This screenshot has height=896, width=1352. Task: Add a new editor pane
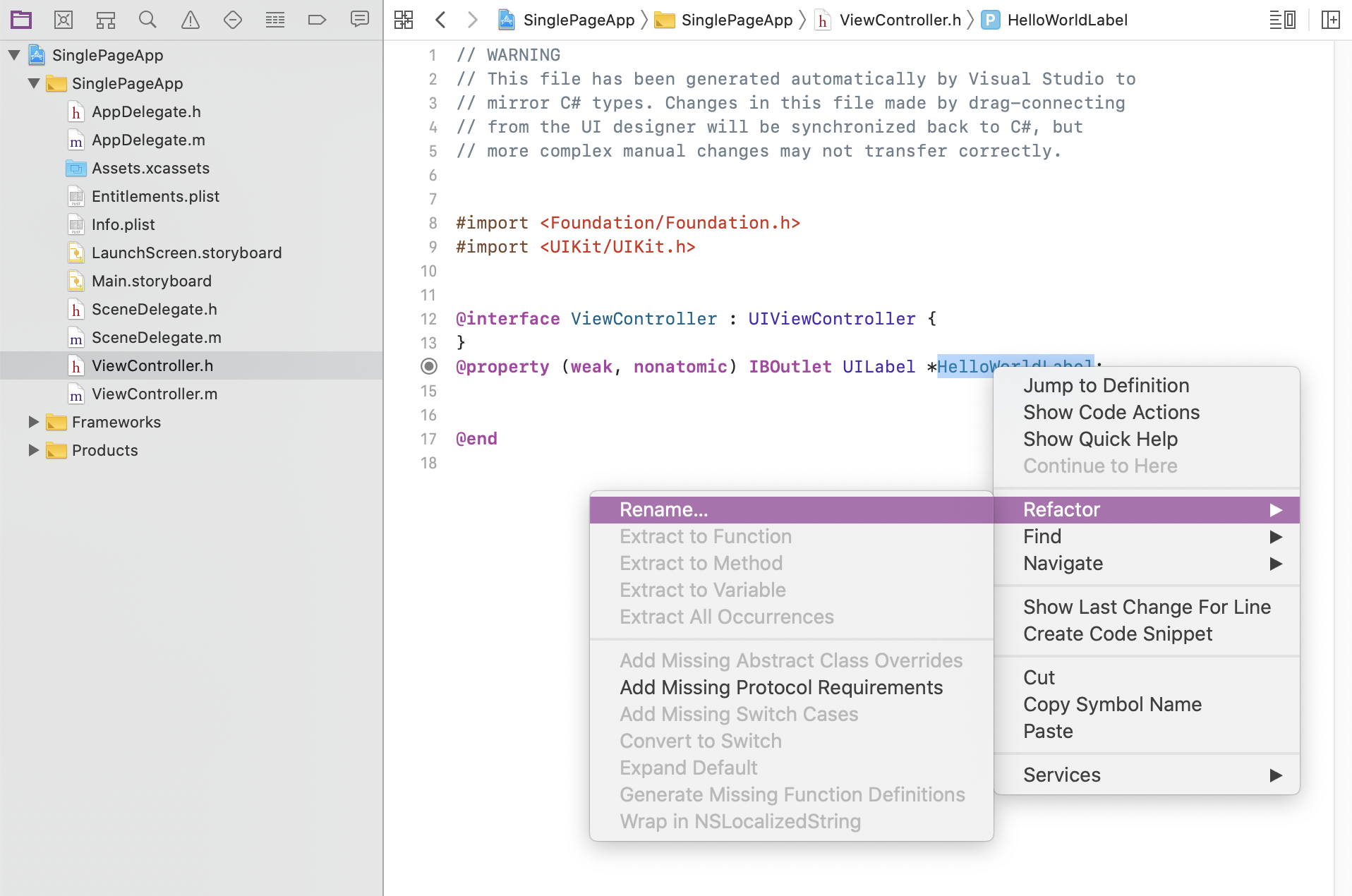[x=1331, y=20]
